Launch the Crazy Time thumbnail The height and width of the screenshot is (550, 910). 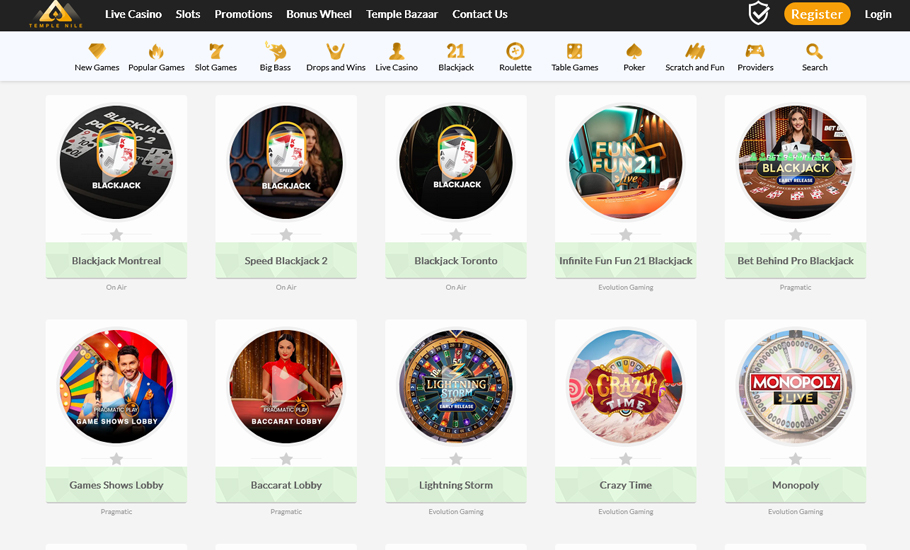pos(626,387)
